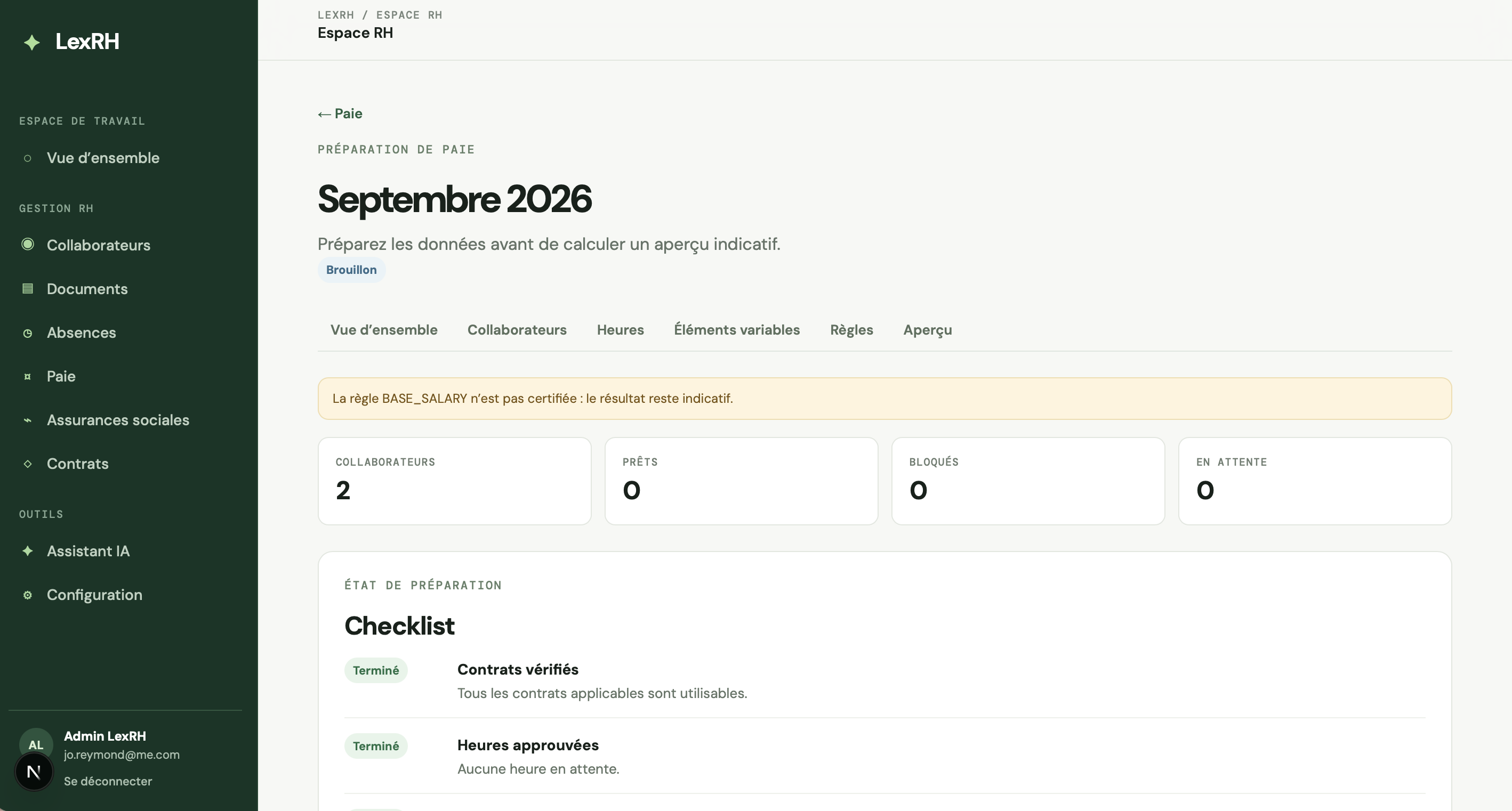Click the Documents sidebar icon

pos(28,288)
